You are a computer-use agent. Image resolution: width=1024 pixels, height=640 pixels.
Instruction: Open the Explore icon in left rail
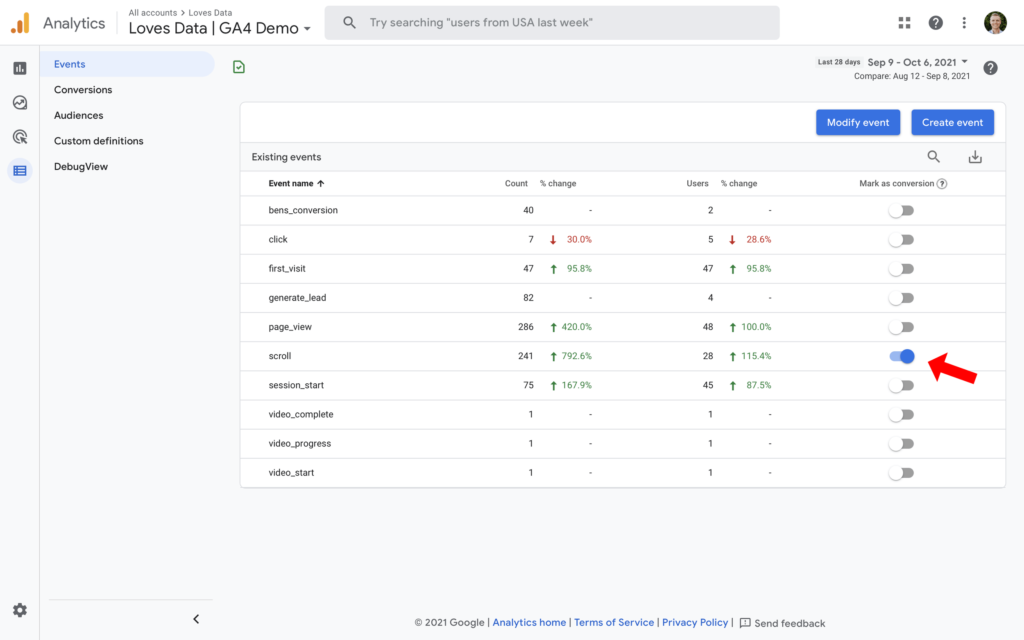[20, 103]
